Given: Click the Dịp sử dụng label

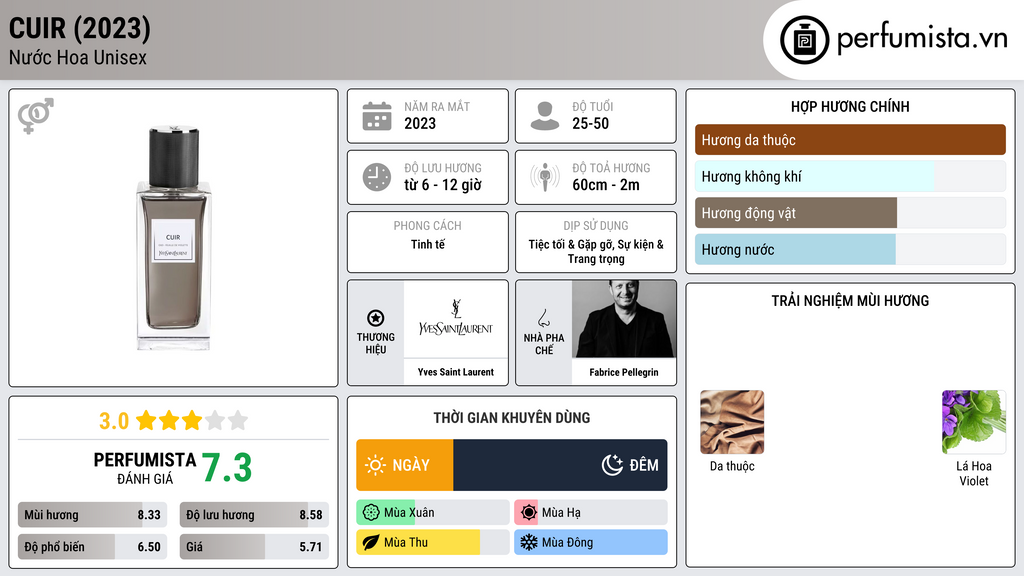Looking at the screenshot, I should click(x=596, y=225).
